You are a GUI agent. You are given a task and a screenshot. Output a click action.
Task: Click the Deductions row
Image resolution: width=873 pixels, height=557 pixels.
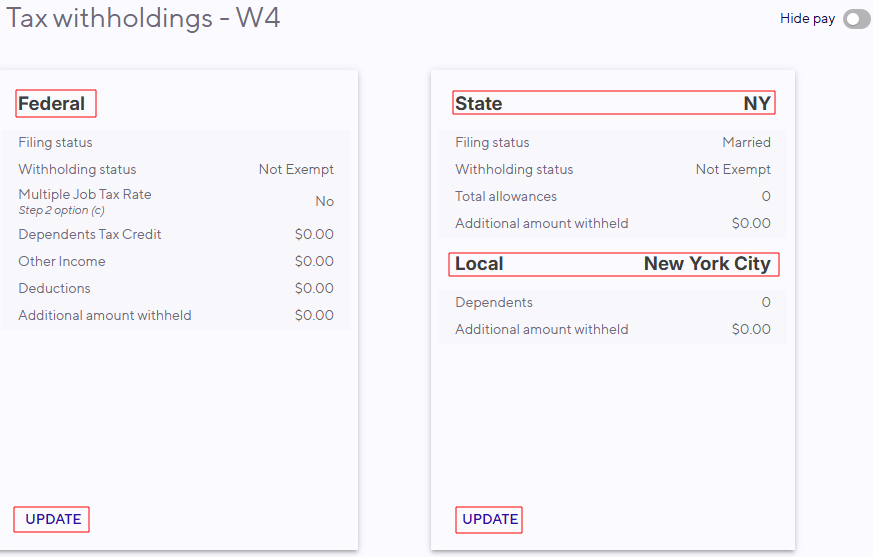(176, 289)
